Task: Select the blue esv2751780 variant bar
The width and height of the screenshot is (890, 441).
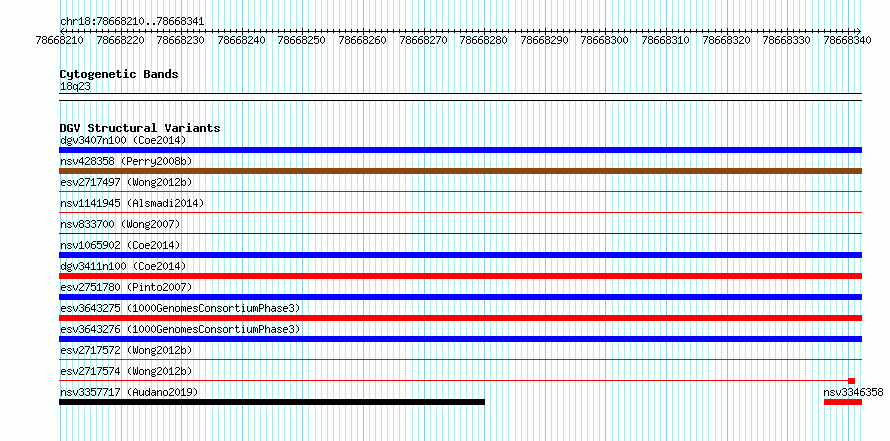Action: 460,297
